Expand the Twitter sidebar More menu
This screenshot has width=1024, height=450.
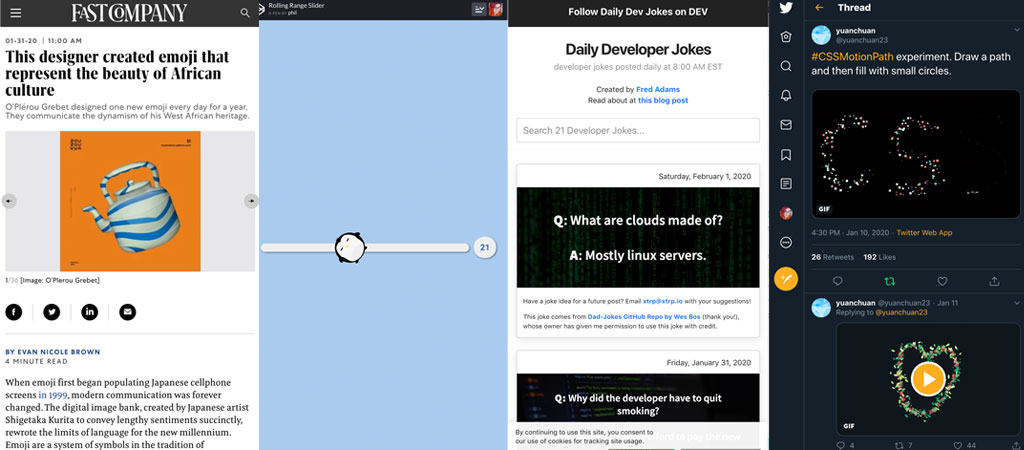click(786, 243)
